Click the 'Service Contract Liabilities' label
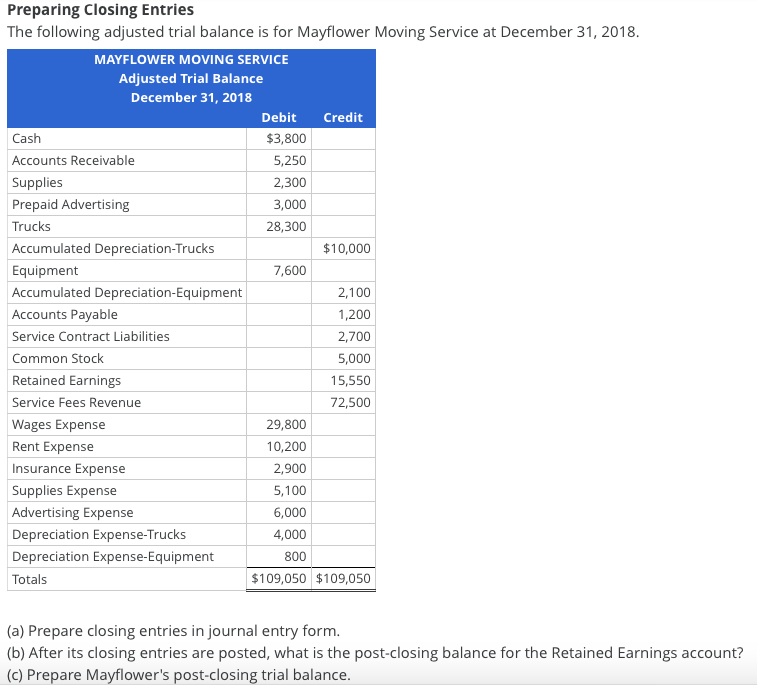The image size is (757, 685). point(91,336)
